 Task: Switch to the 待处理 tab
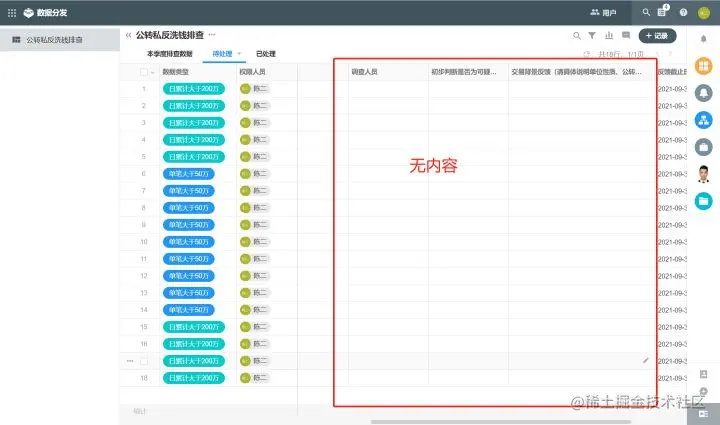[x=222, y=54]
